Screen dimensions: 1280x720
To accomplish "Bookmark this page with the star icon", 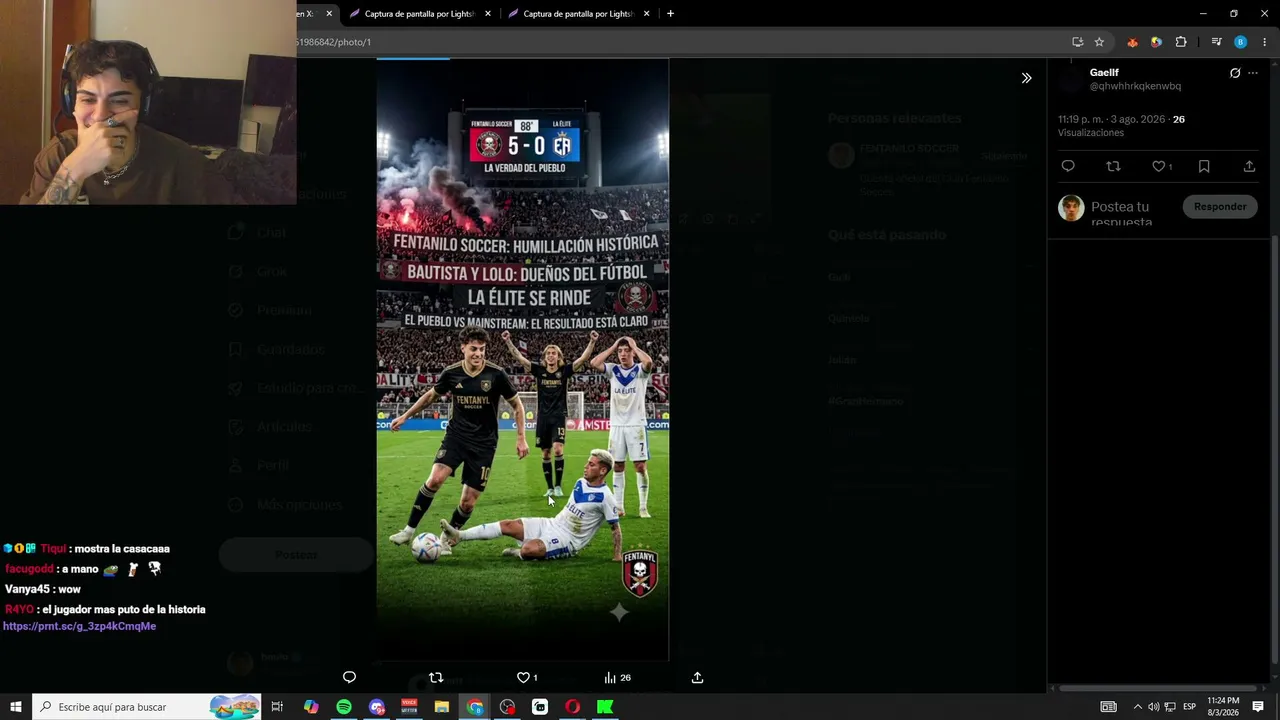I will (1099, 42).
